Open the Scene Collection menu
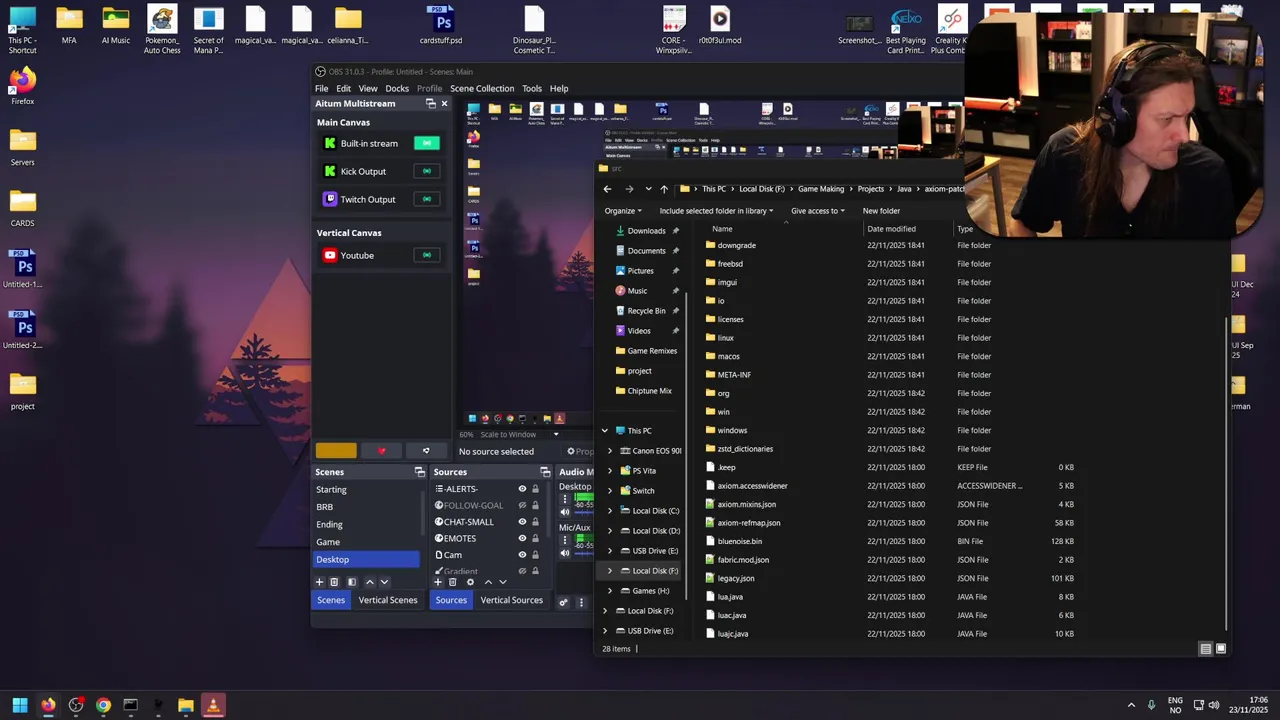1280x720 pixels. (482, 88)
